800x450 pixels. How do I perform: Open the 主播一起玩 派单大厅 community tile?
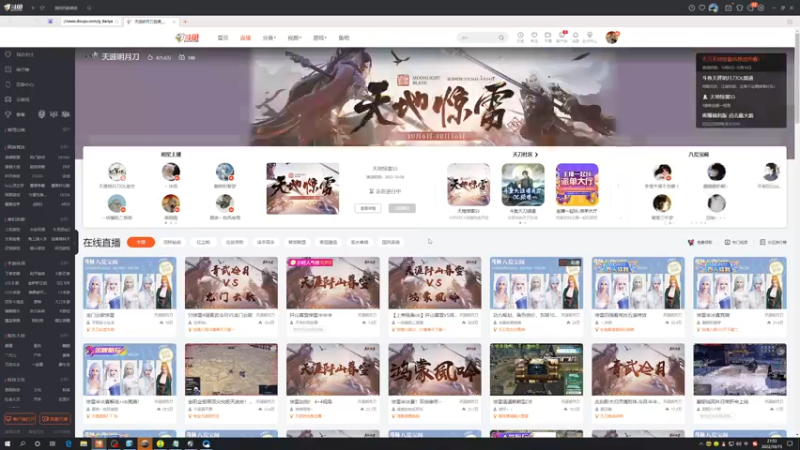577,185
